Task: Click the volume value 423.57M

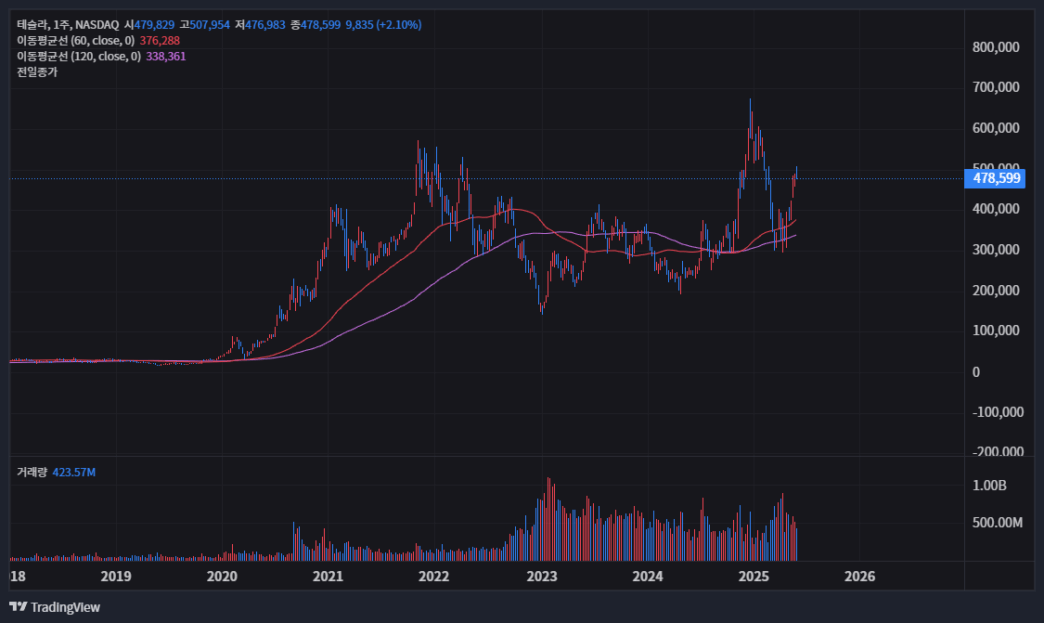Action: (74, 472)
